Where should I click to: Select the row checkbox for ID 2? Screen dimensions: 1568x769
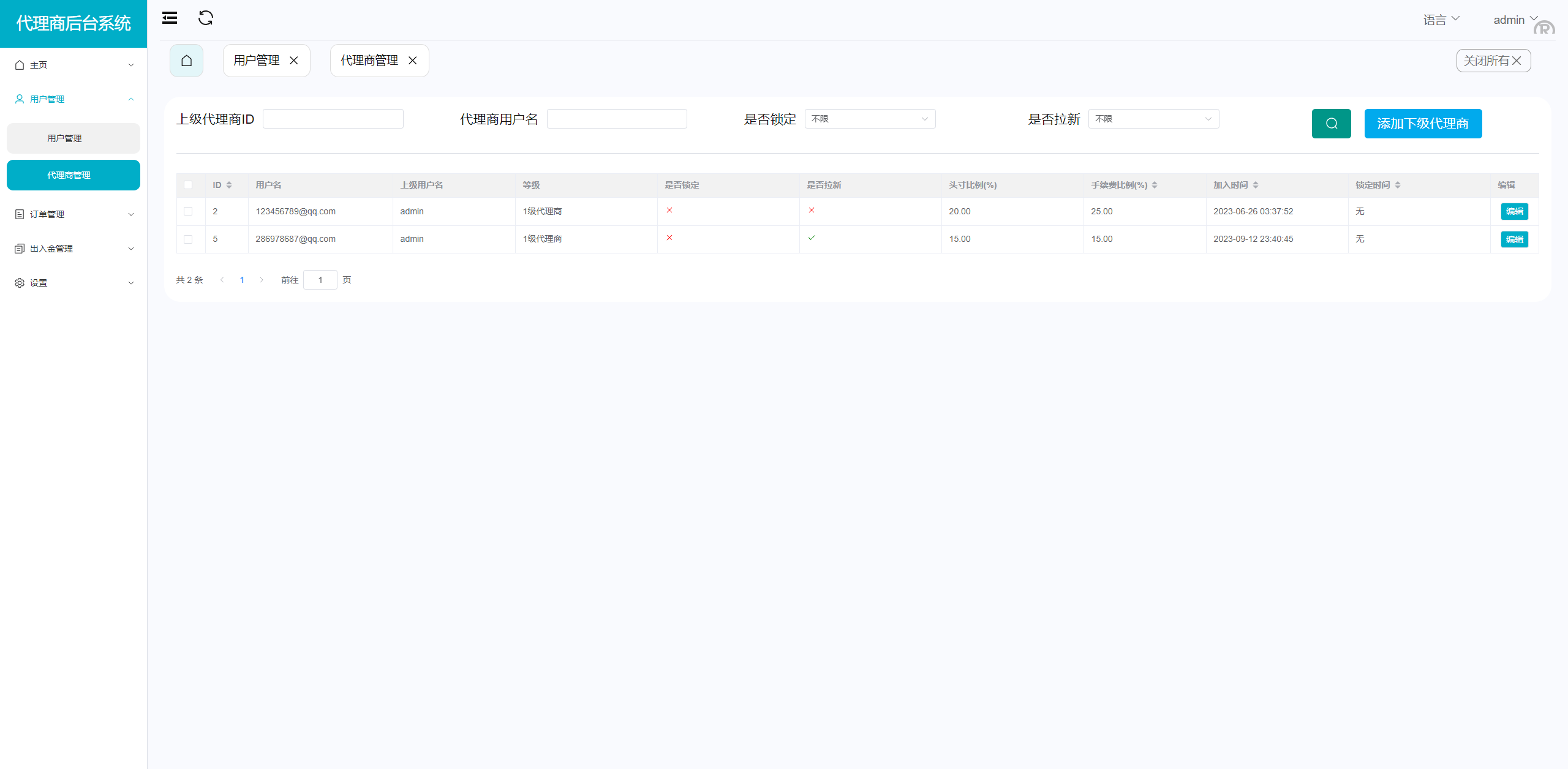click(x=189, y=211)
